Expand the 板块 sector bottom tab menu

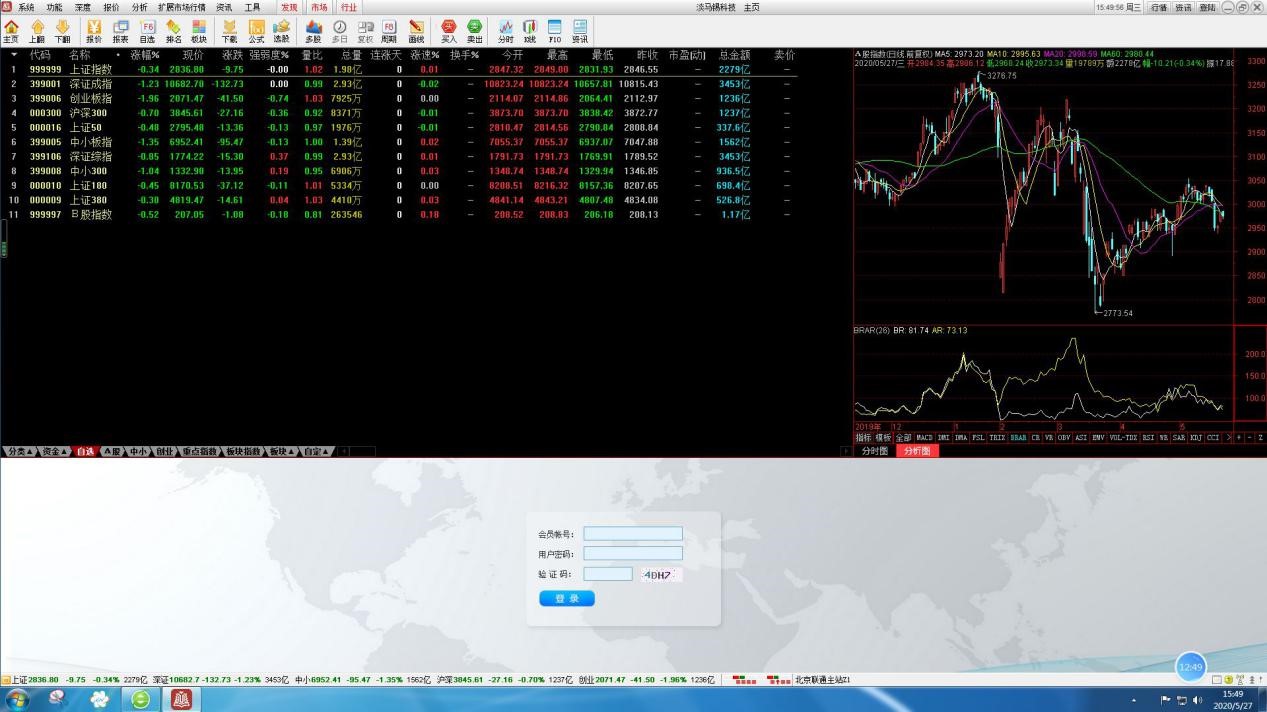[x=282, y=451]
